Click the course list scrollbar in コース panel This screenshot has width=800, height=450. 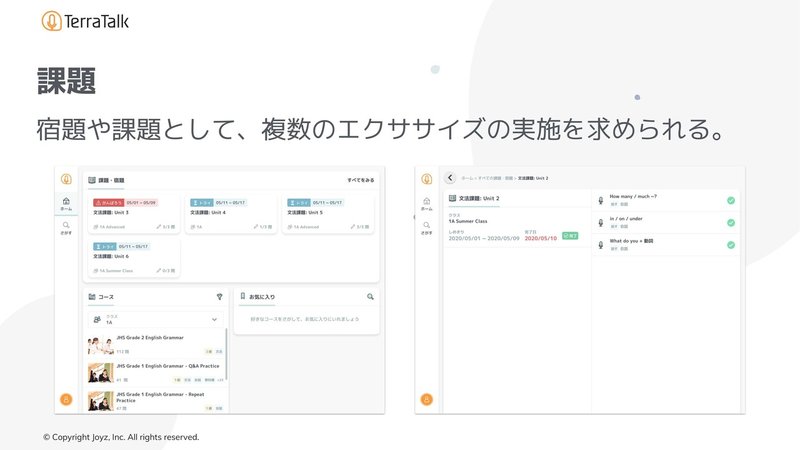(226, 355)
